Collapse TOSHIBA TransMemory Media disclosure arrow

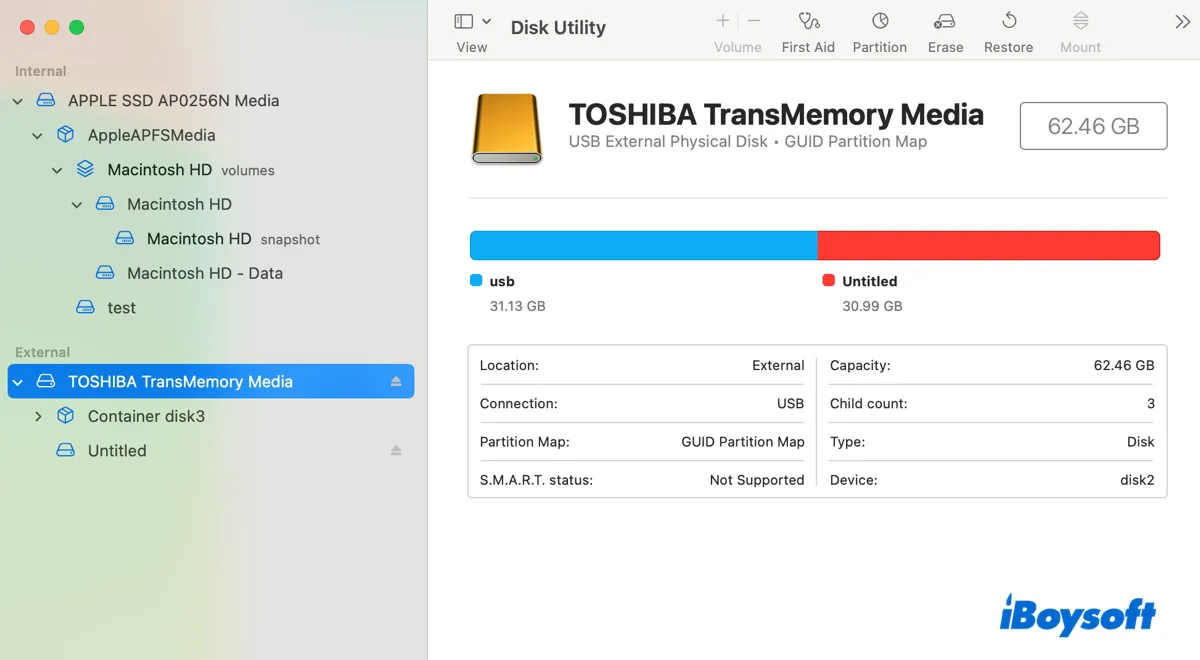[x=17, y=382]
